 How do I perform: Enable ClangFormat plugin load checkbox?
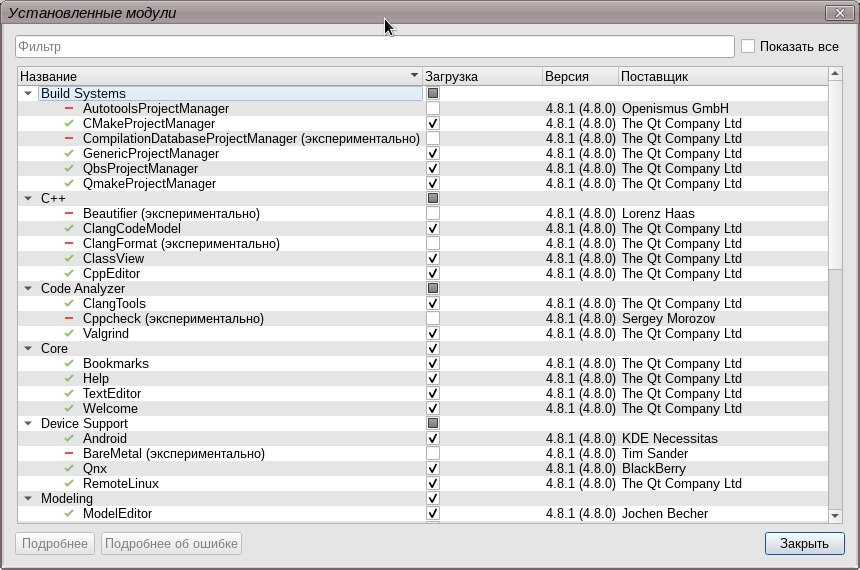click(x=433, y=244)
